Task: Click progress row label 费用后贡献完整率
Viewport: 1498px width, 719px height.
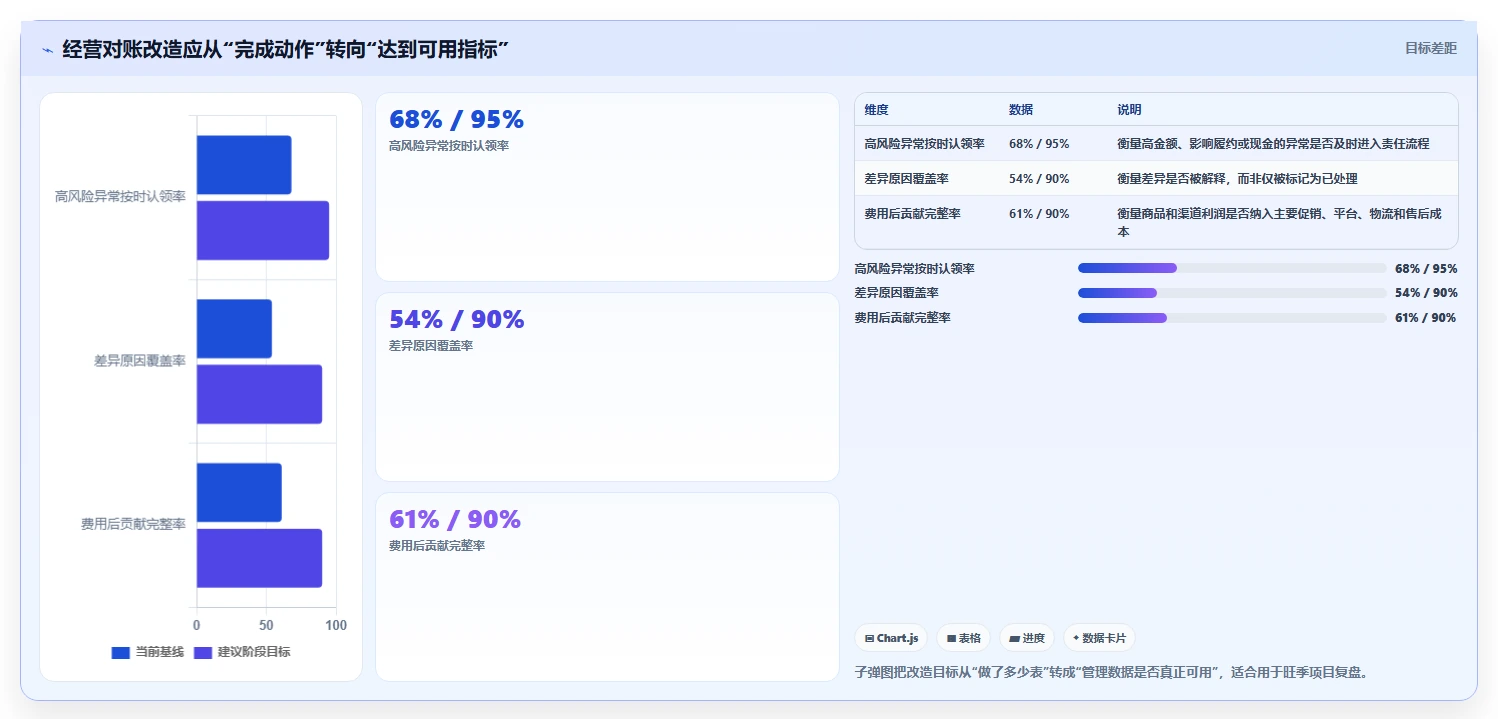Action: tap(903, 318)
